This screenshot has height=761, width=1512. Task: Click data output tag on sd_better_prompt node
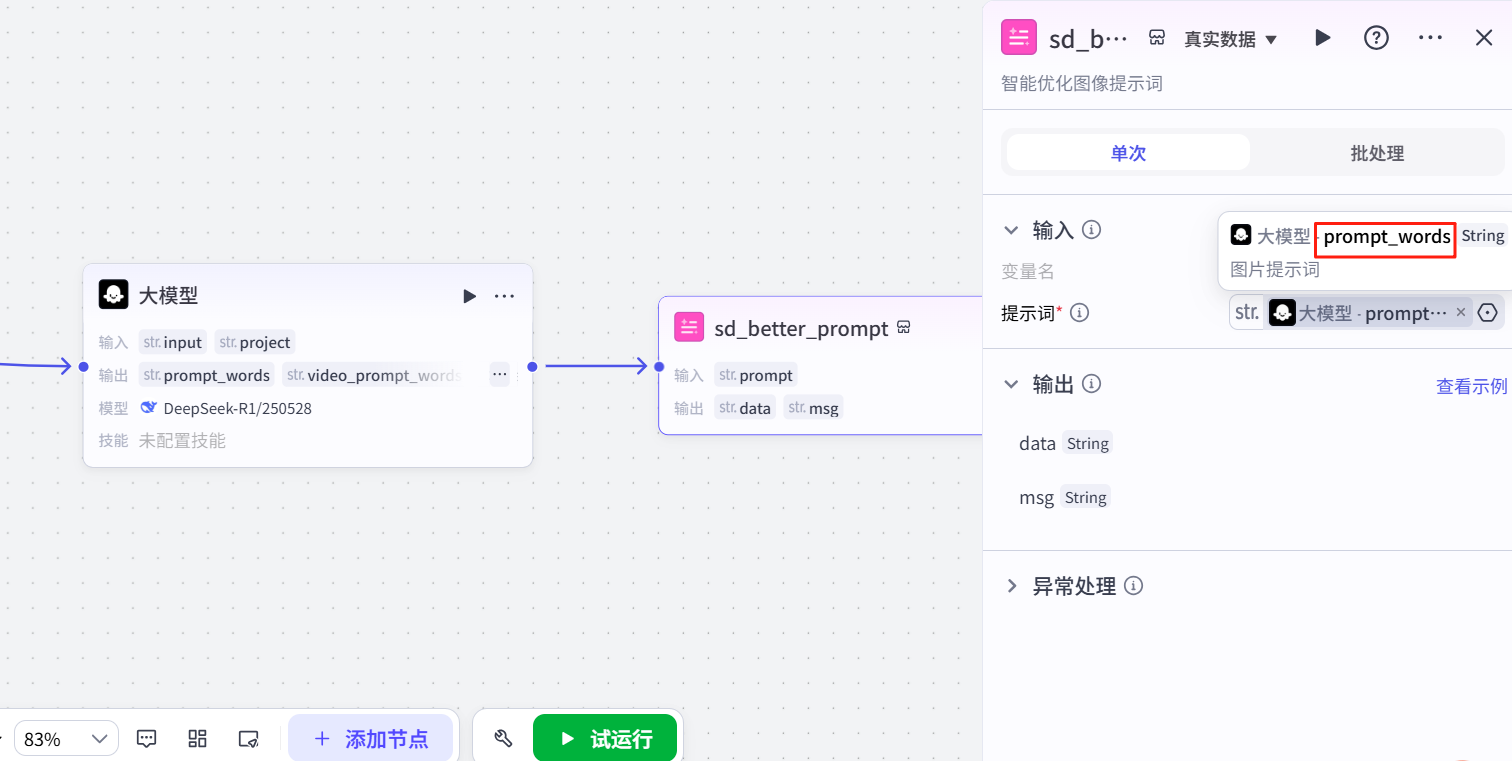[745, 408]
